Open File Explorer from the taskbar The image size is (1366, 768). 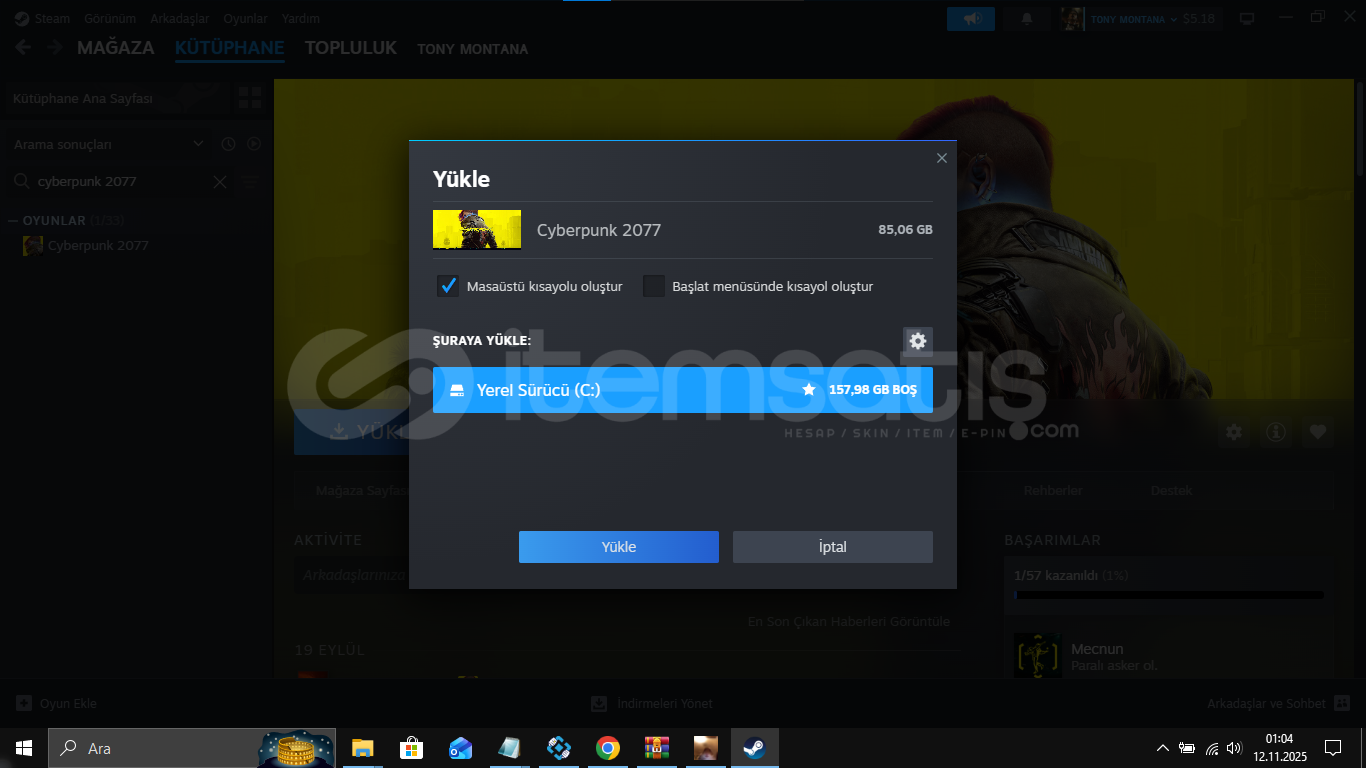362,748
